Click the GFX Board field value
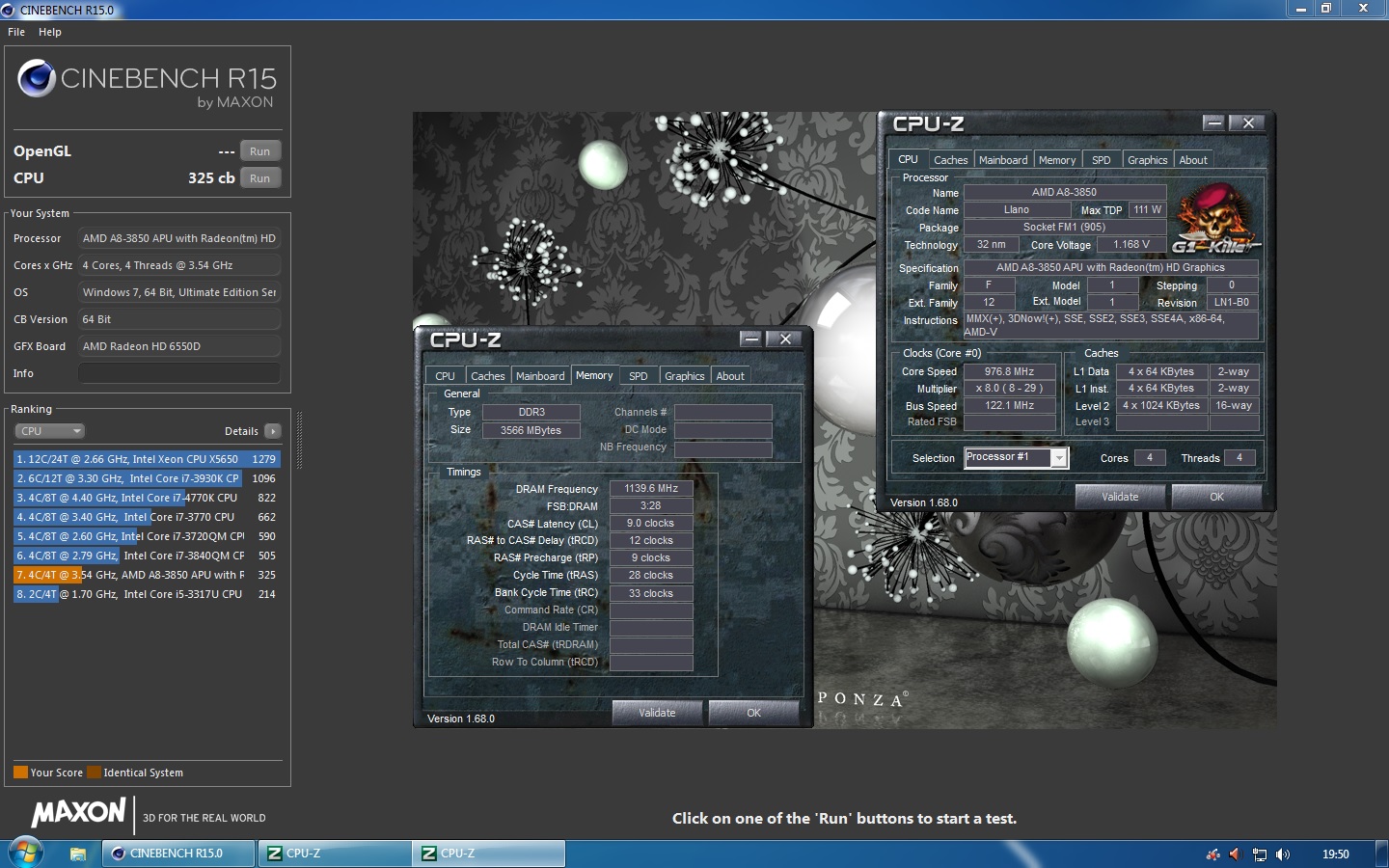Screen dimensions: 1389x868 pyautogui.click(x=179, y=346)
